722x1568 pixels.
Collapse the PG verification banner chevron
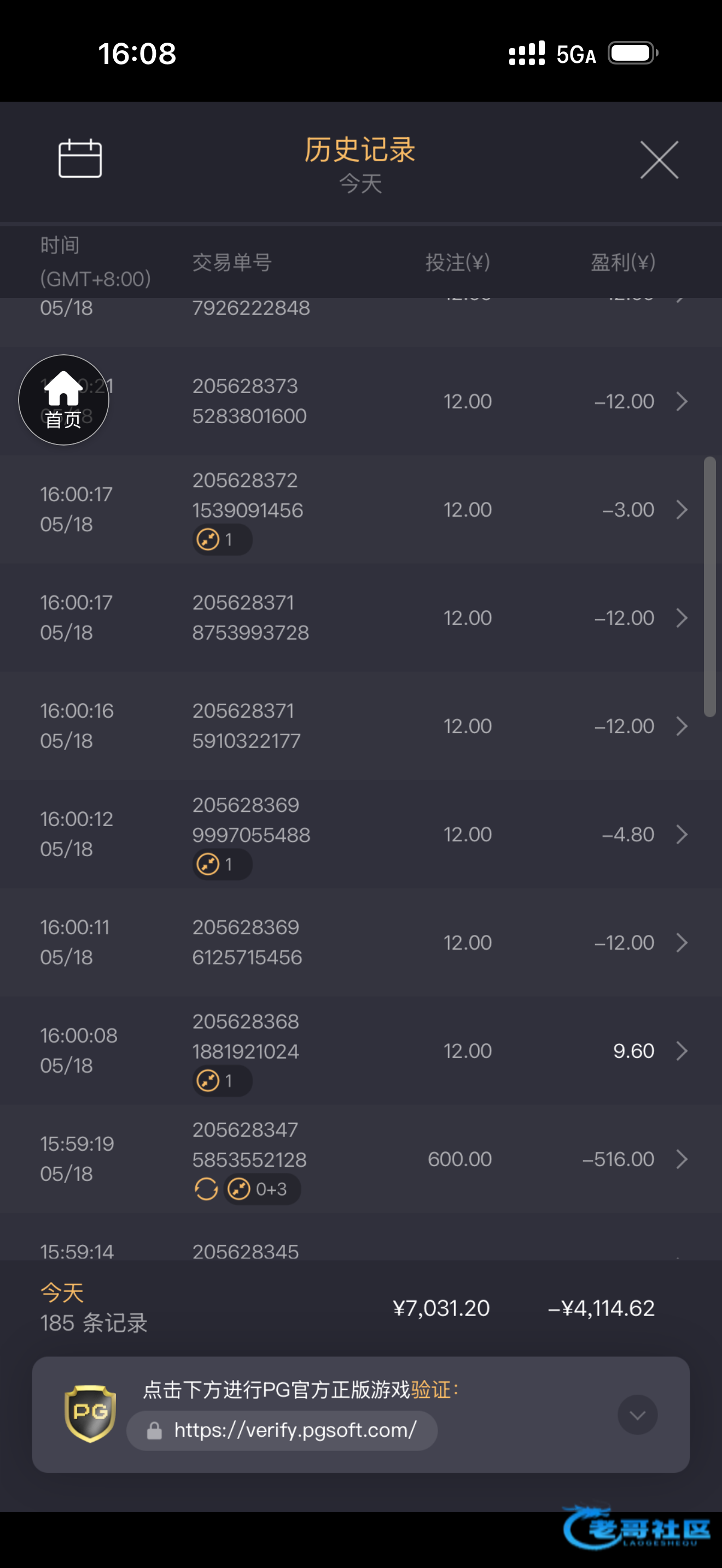point(637,1414)
